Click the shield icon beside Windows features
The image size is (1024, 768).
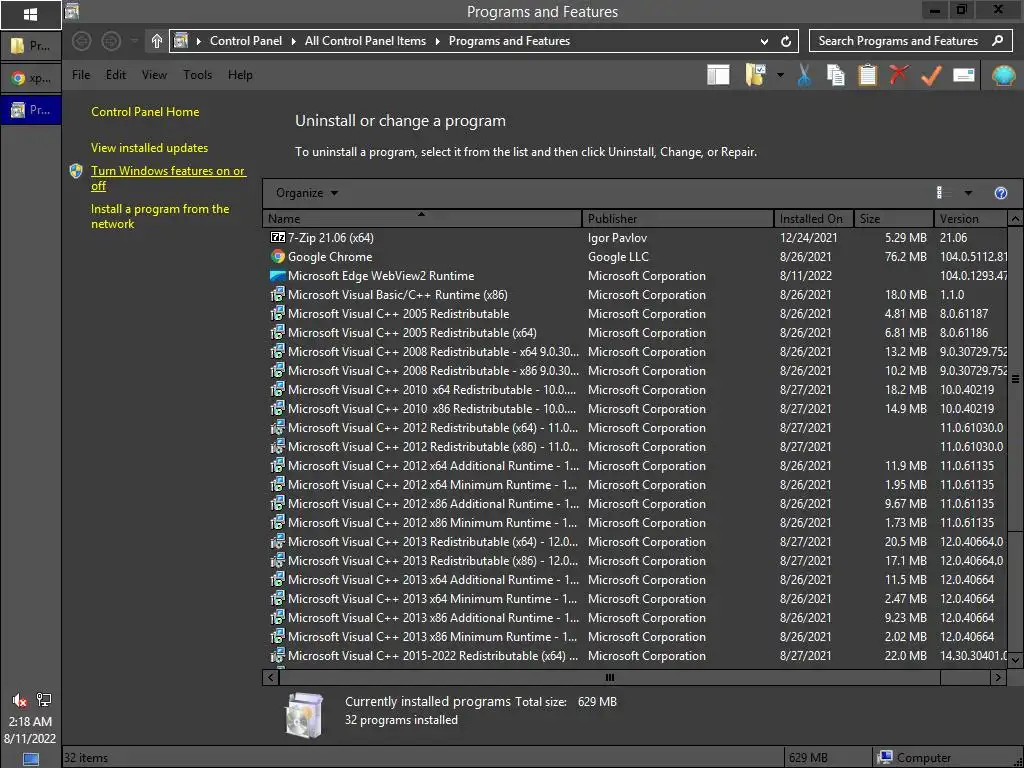pyautogui.click(x=76, y=171)
